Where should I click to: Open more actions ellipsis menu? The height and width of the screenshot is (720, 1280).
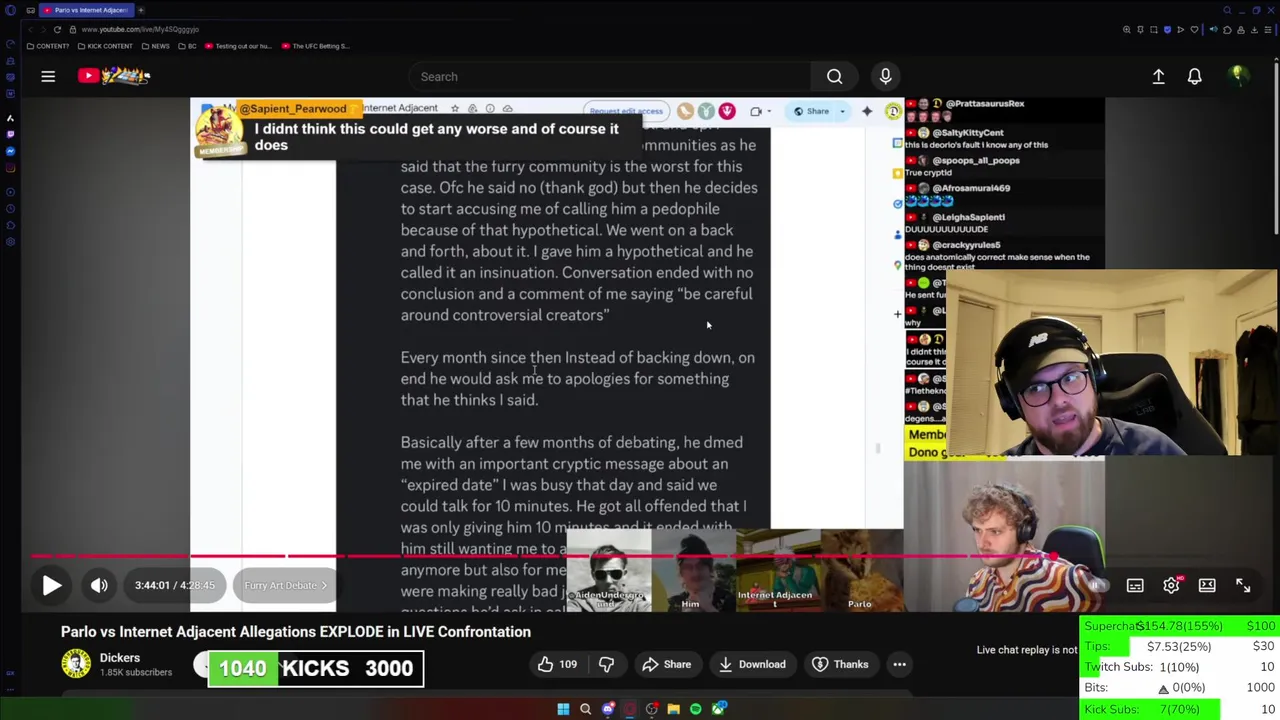(899, 664)
